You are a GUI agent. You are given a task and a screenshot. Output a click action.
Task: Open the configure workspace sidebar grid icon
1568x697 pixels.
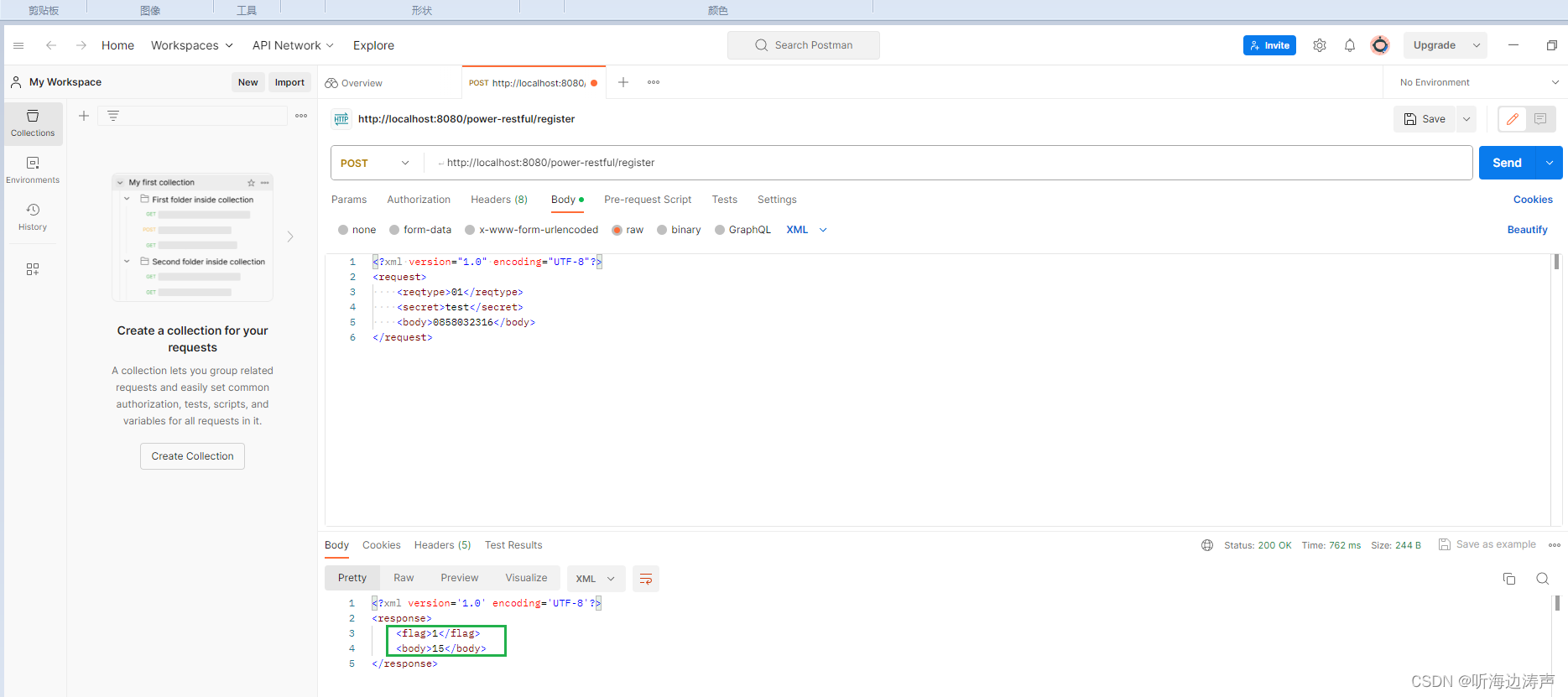pos(33,269)
